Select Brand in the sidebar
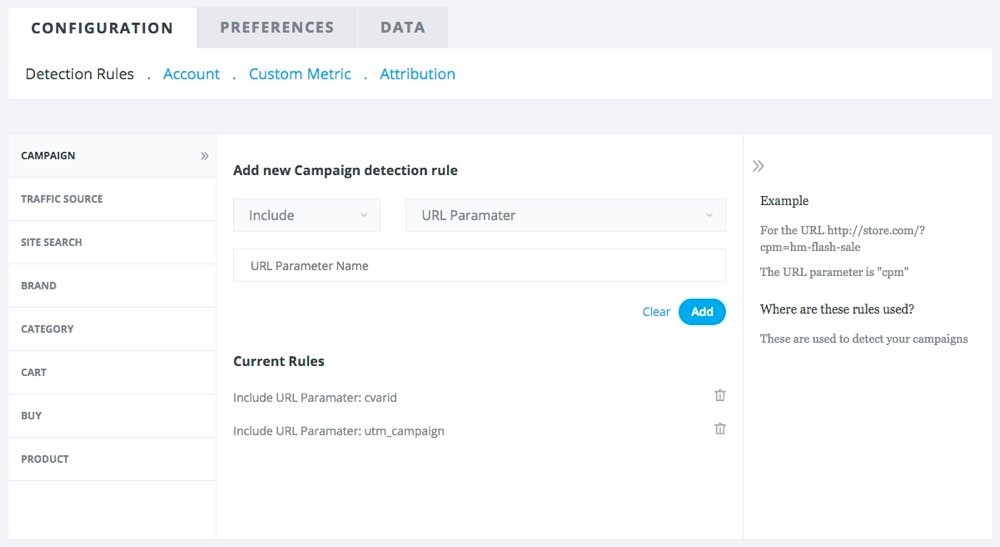The height and width of the screenshot is (547, 1000). pyautogui.click(x=112, y=286)
